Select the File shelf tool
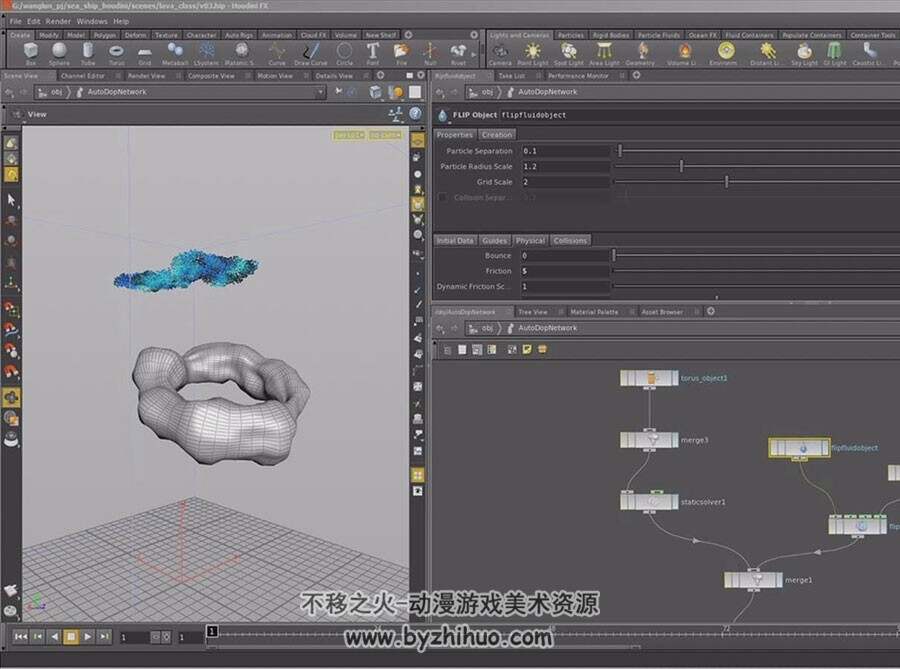Image resolution: width=900 pixels, height=669 pixels. (401, 54)
